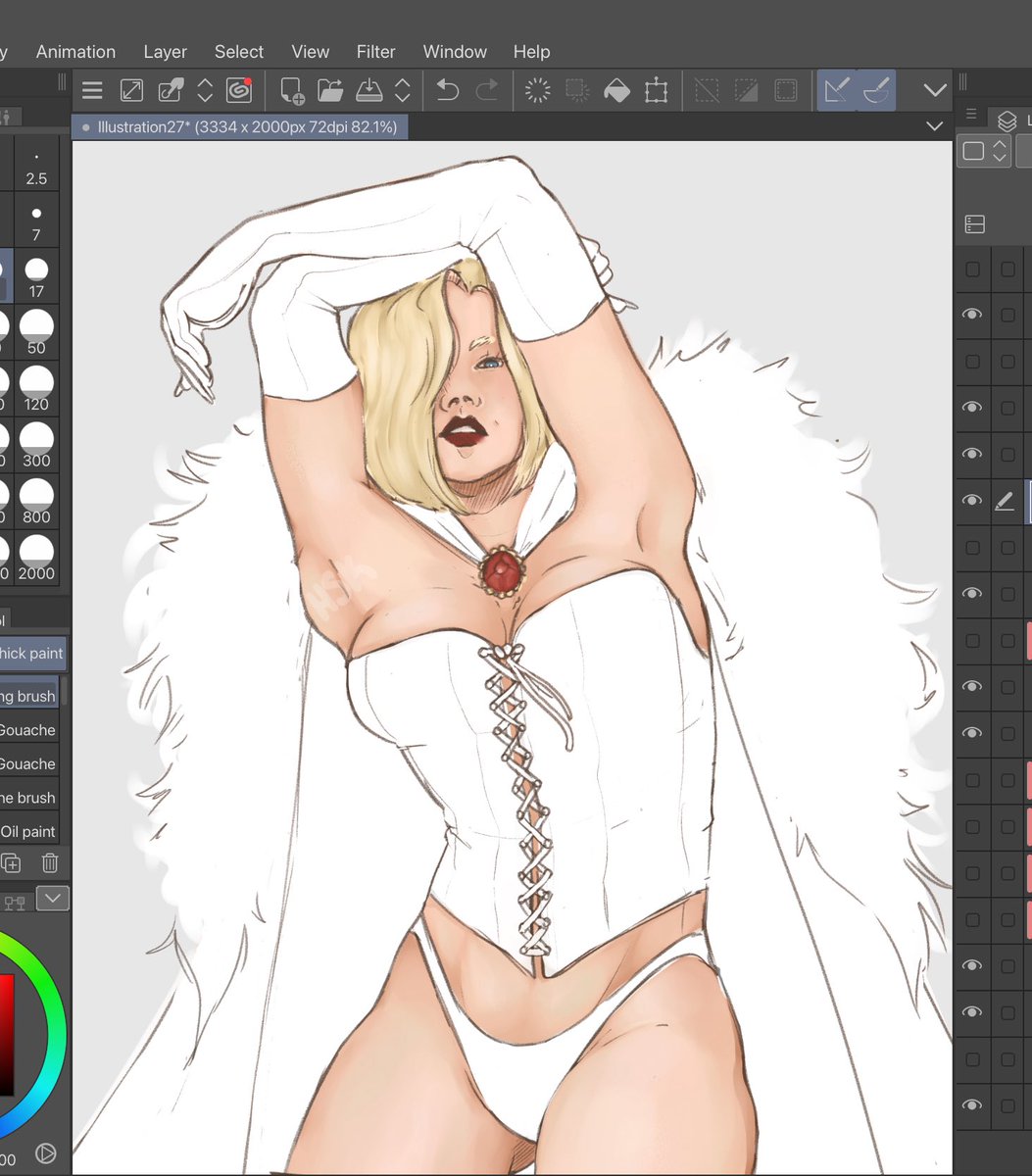
Task: Toggle Snap to Ruler
Action: tap(836, 91)
